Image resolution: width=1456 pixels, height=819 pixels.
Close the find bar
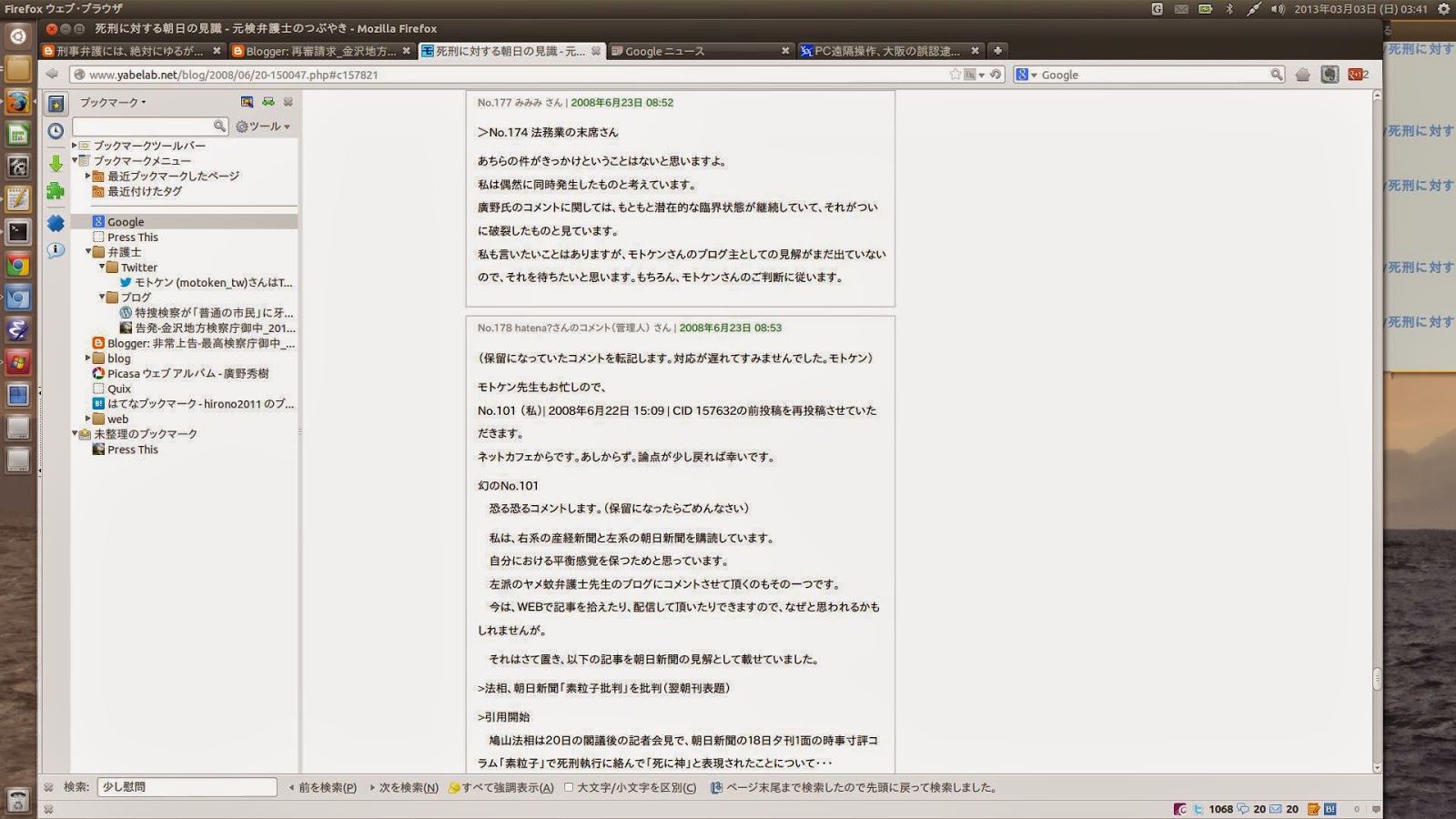click(x=48, y=787)
